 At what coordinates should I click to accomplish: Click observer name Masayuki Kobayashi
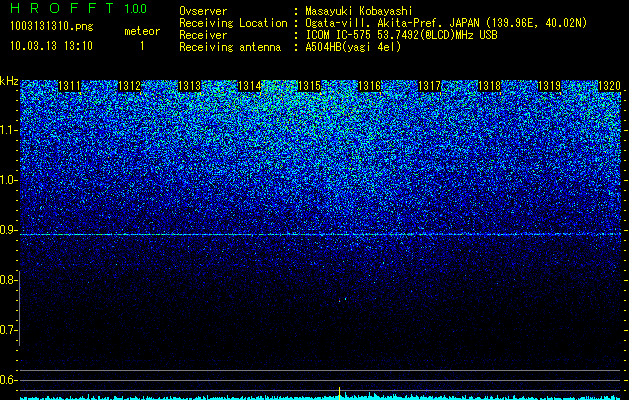point(359,11)
